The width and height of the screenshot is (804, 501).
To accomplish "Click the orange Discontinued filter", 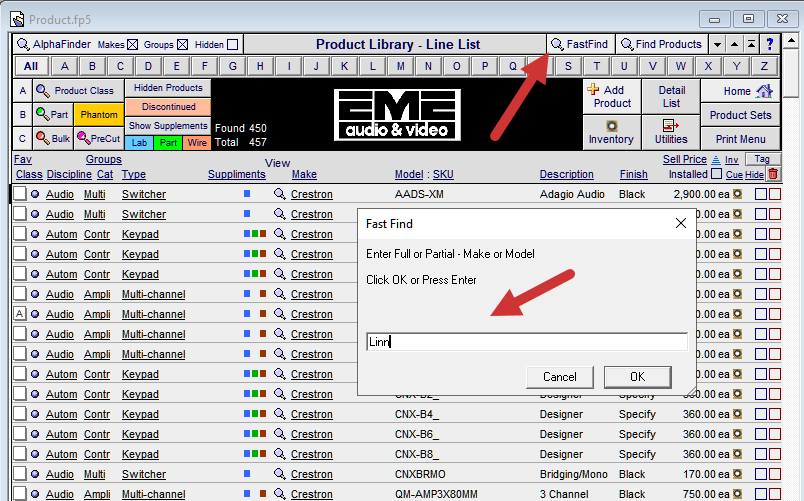I will point(168,107).
